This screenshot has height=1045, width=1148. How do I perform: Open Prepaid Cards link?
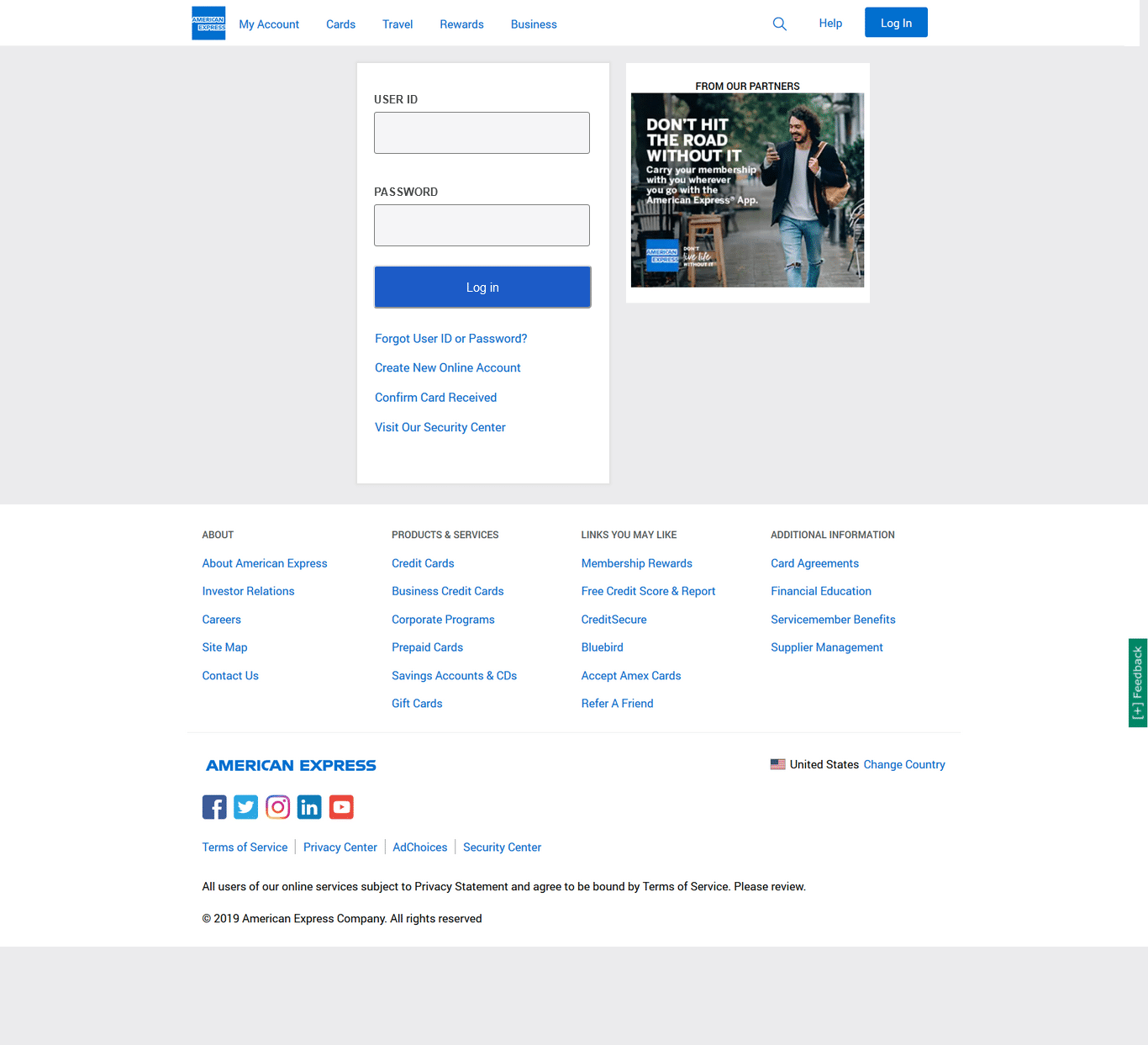pyautogui.click(x=427, y=647)
